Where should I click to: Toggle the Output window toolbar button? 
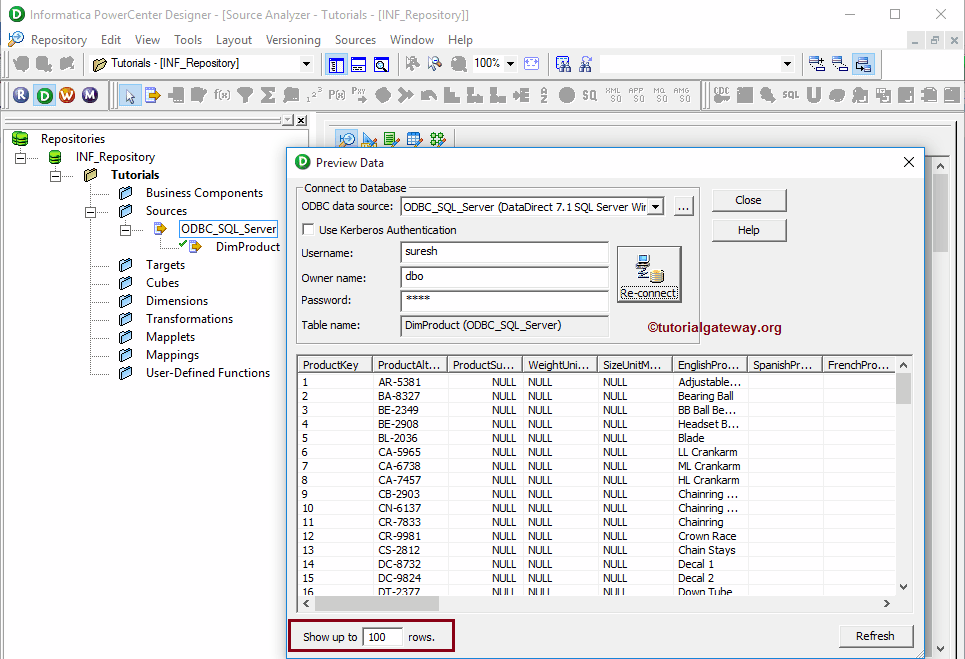click(x=358, y=64)
